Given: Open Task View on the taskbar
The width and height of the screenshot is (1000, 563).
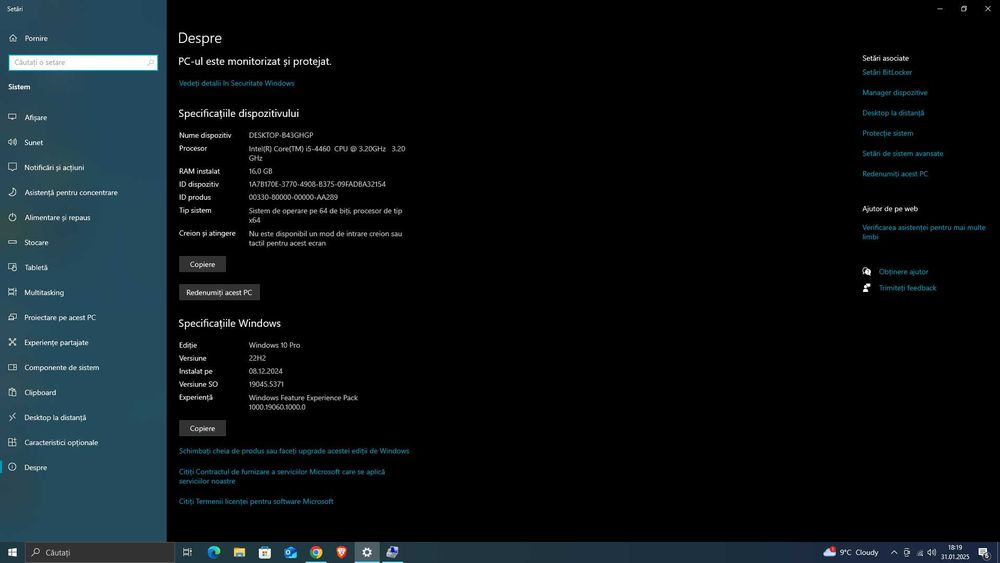Looking at the screenshot, I should tap(188, 552).
